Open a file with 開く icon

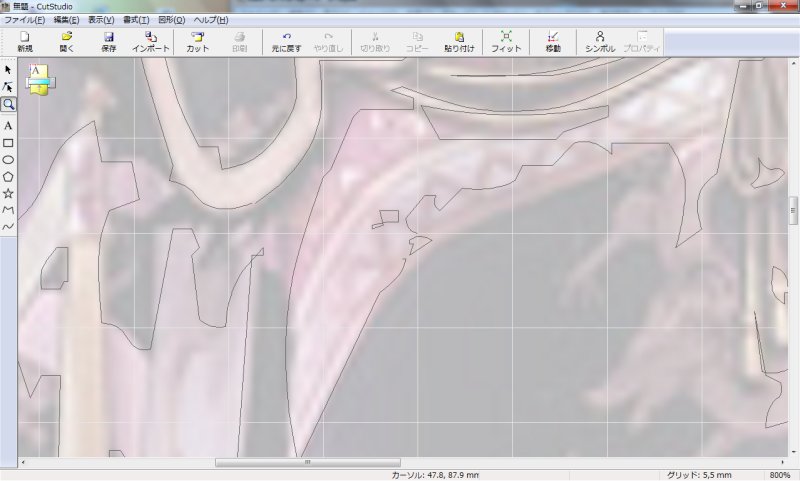point(66,42)
